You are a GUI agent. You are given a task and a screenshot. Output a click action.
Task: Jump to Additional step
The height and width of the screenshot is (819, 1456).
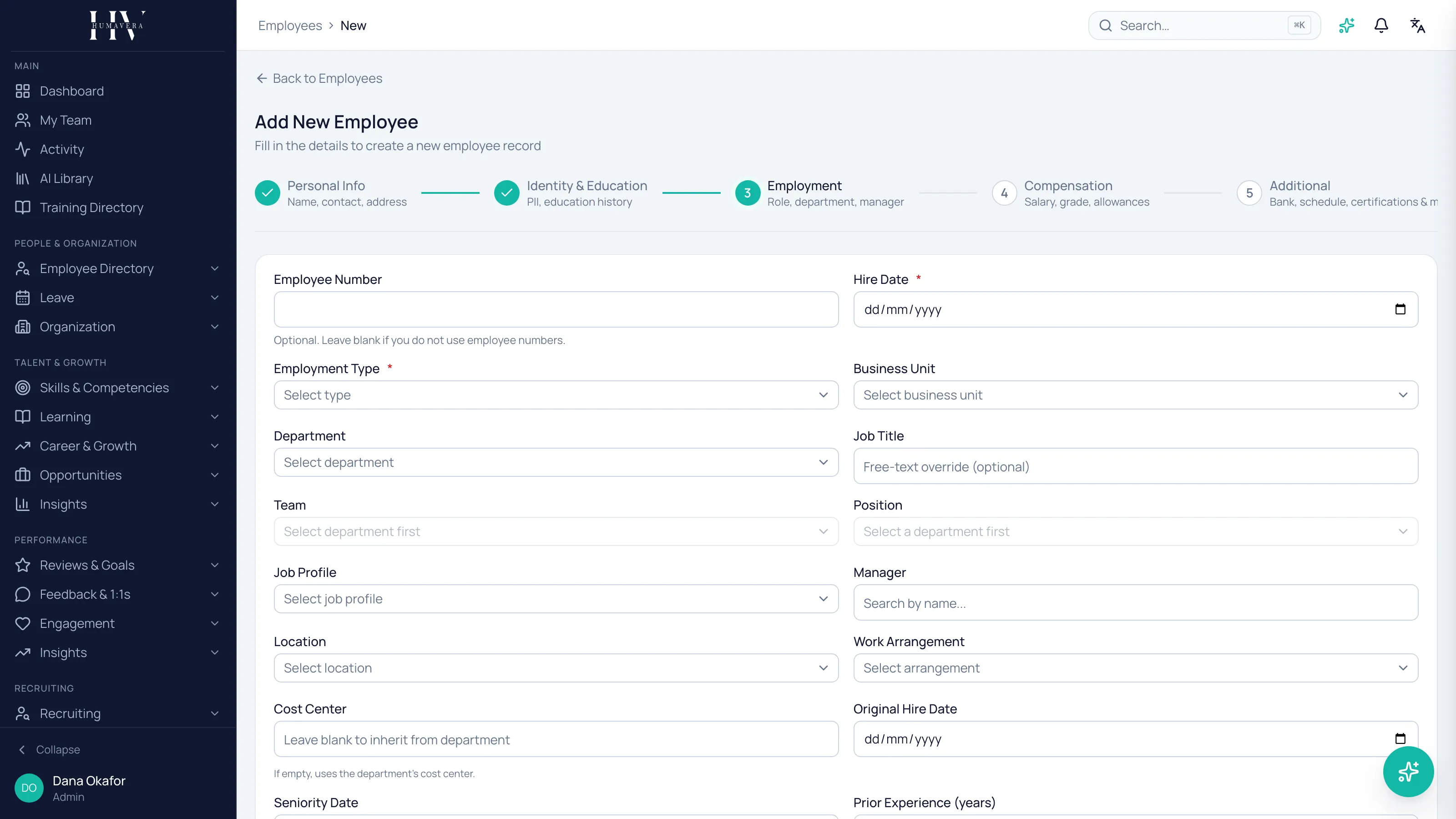tap(1337, 193)
